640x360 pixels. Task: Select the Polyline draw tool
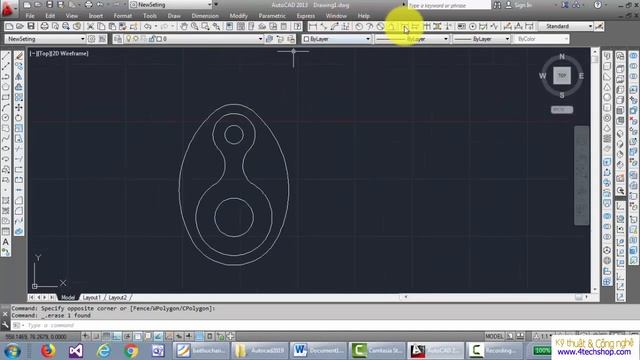coord(6,76)
